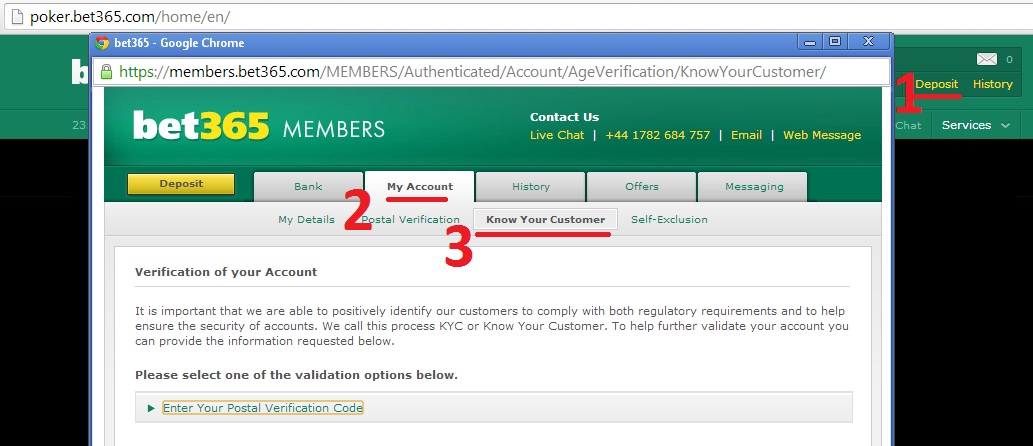Viewport: 1033px width, 446px height.
Task: Click the Email contact link
Action: pos(746,135)
